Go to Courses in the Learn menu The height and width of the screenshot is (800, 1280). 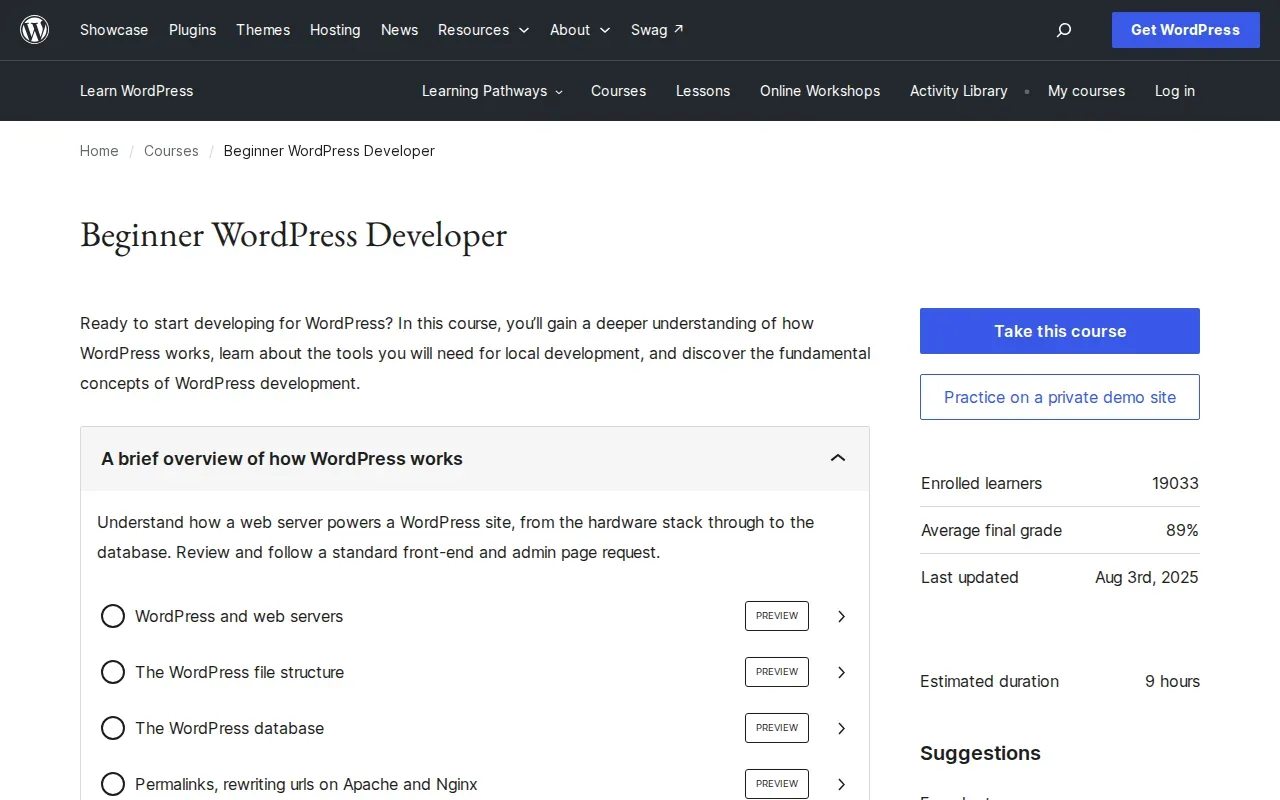(619, 91)
